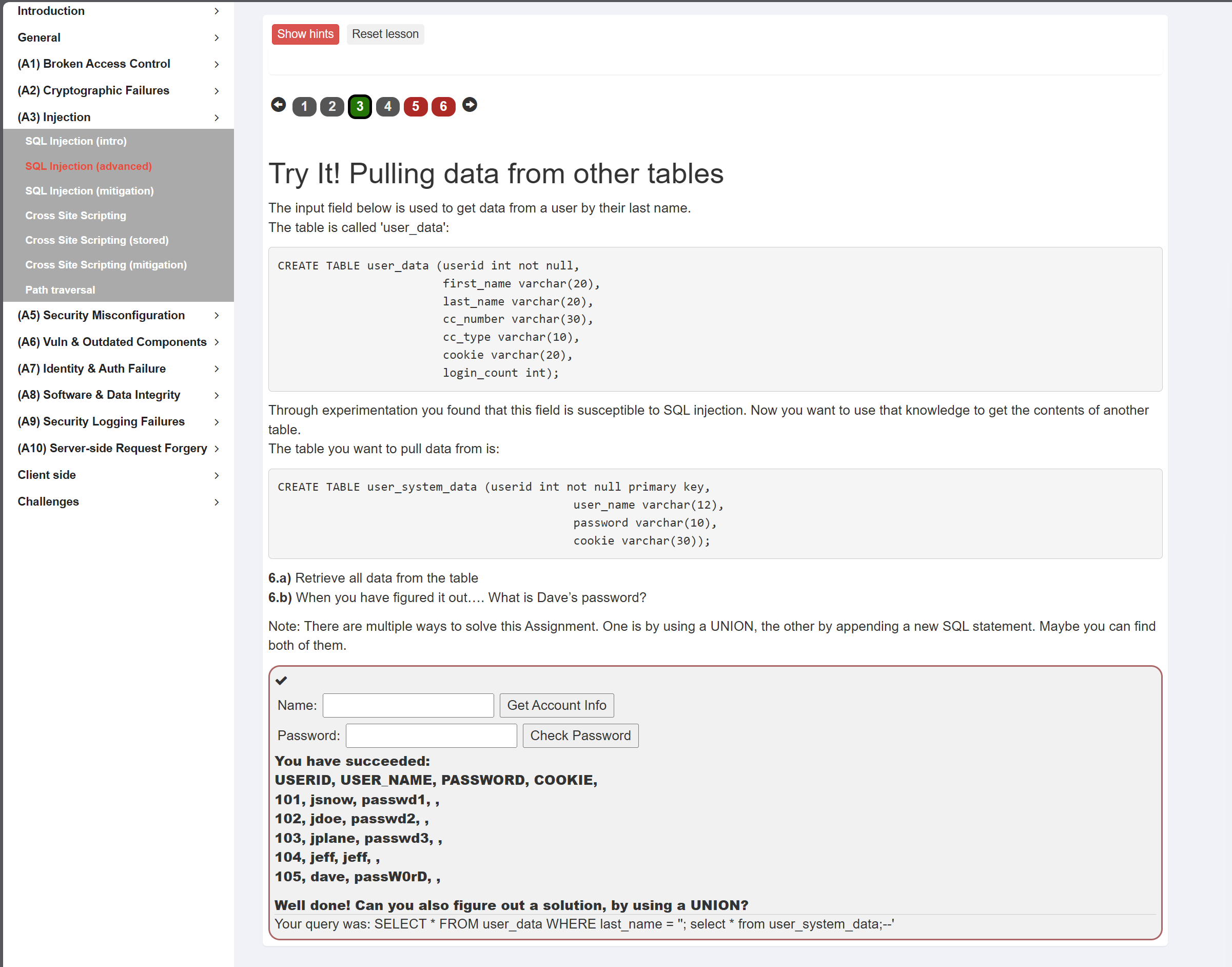Select the green page 3 badge
Screen dimensions: 1232x967
359,106
